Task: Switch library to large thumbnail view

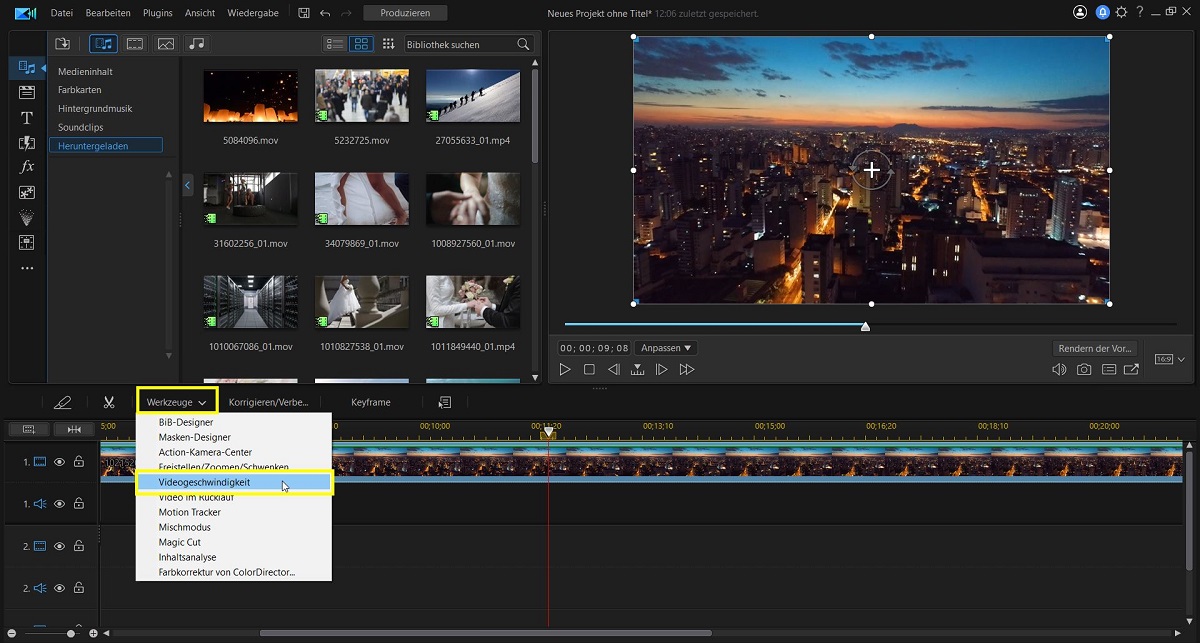Action: tap(362, 44)
